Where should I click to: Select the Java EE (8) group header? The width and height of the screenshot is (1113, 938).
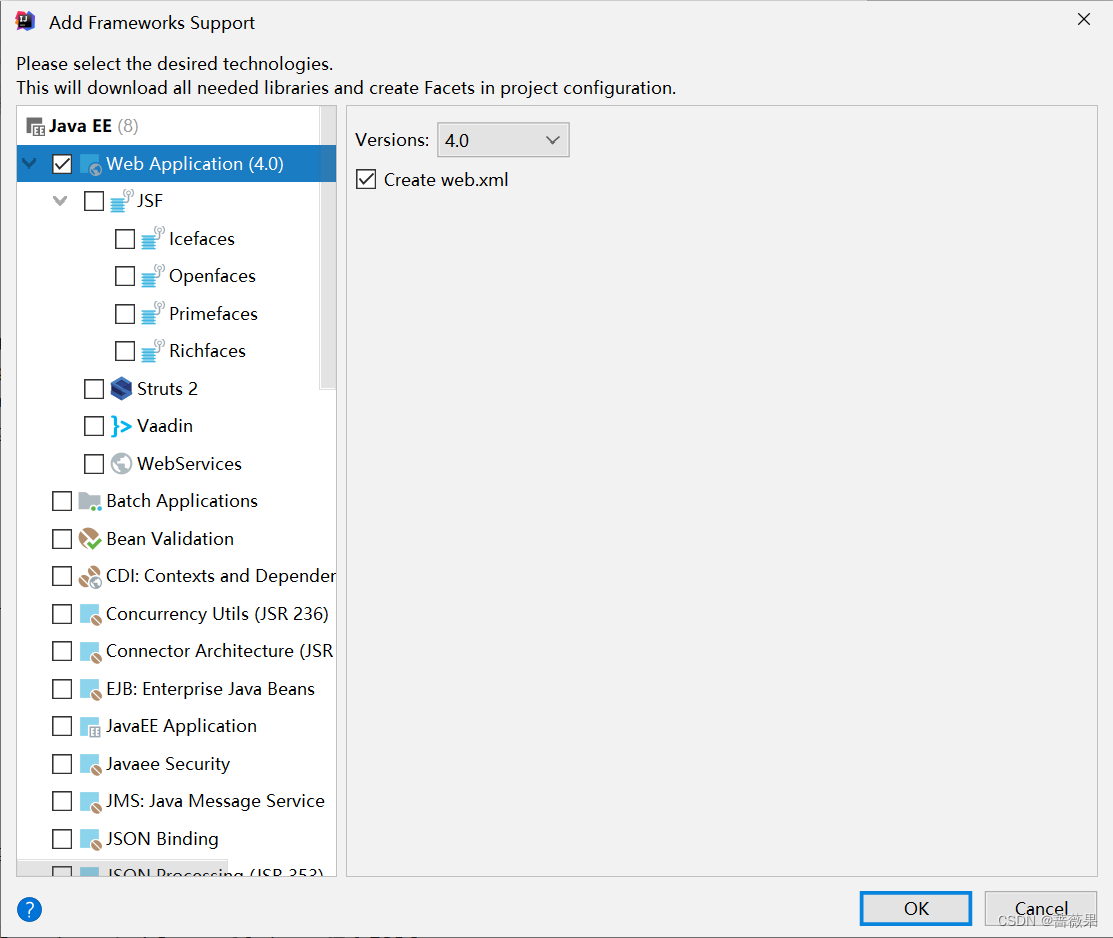[x=94, y=126]
